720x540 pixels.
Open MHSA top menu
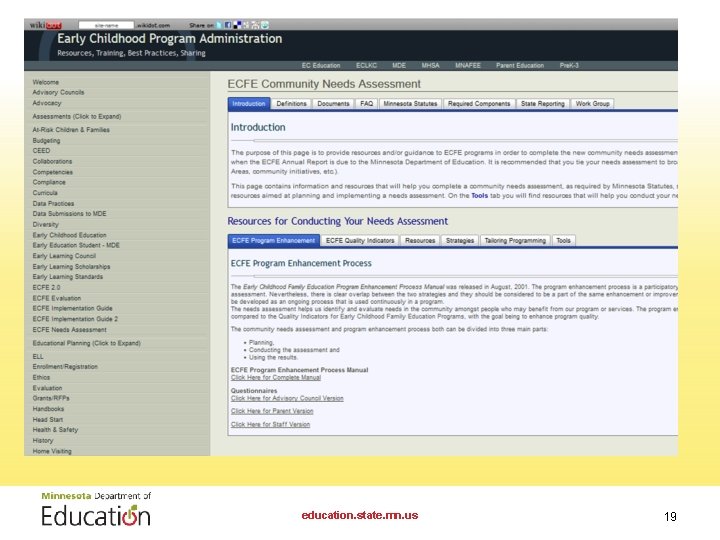[431, 66]
